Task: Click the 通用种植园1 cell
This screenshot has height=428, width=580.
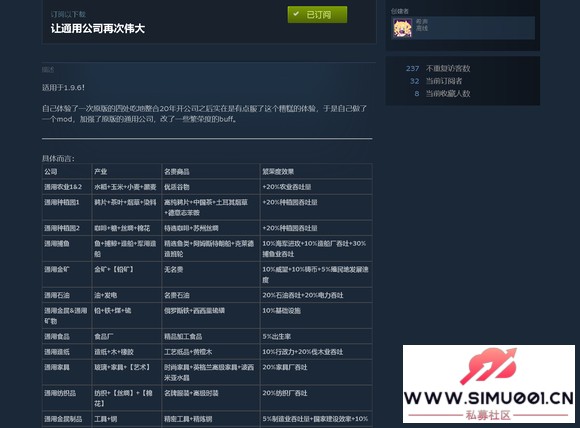Action: pyautogui.click(x=67, y=208)
